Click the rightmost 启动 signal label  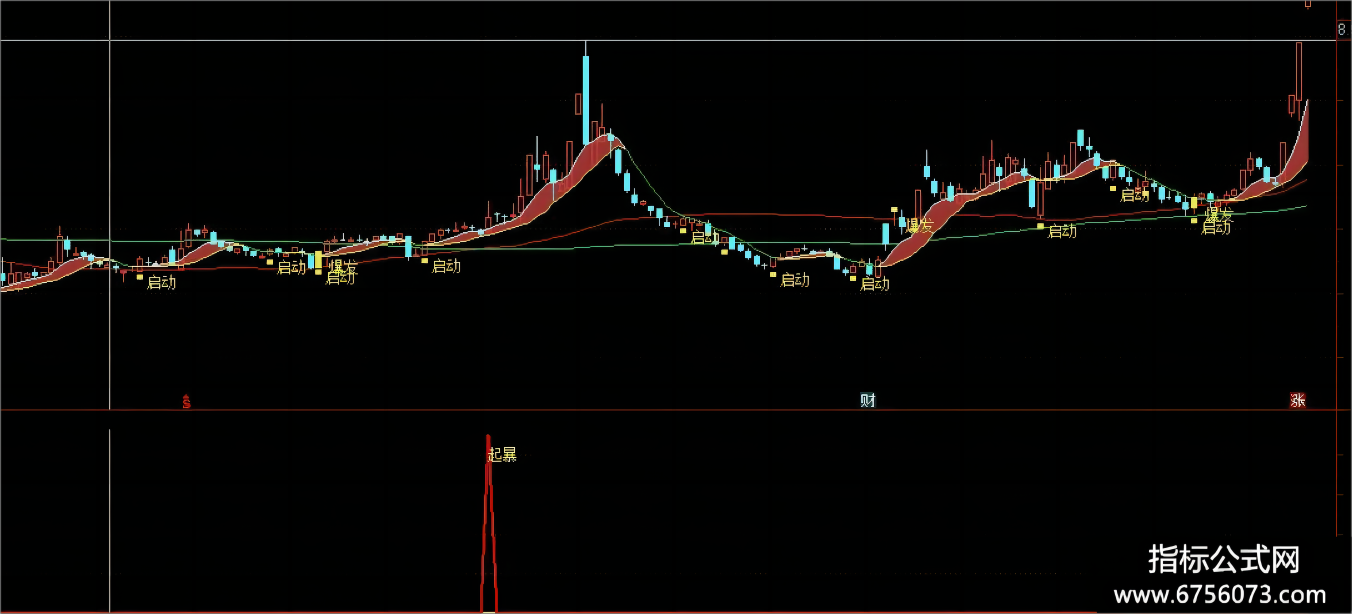click(1216, 228)
